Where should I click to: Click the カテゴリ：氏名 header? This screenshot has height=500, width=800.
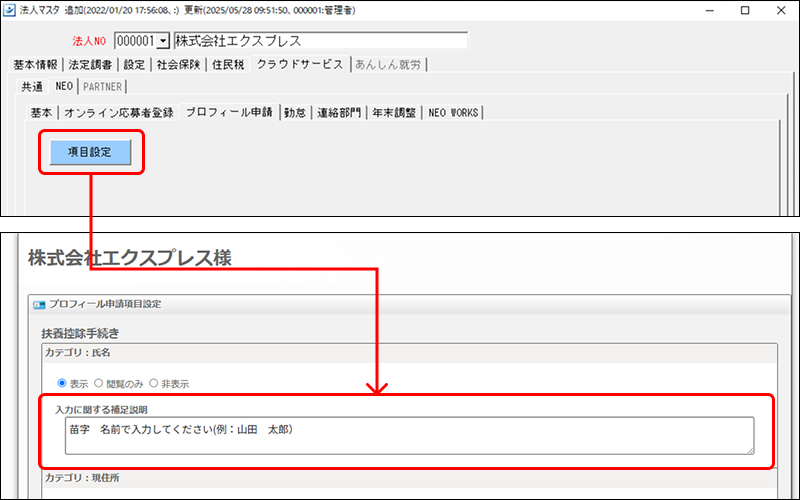point(410,353)
